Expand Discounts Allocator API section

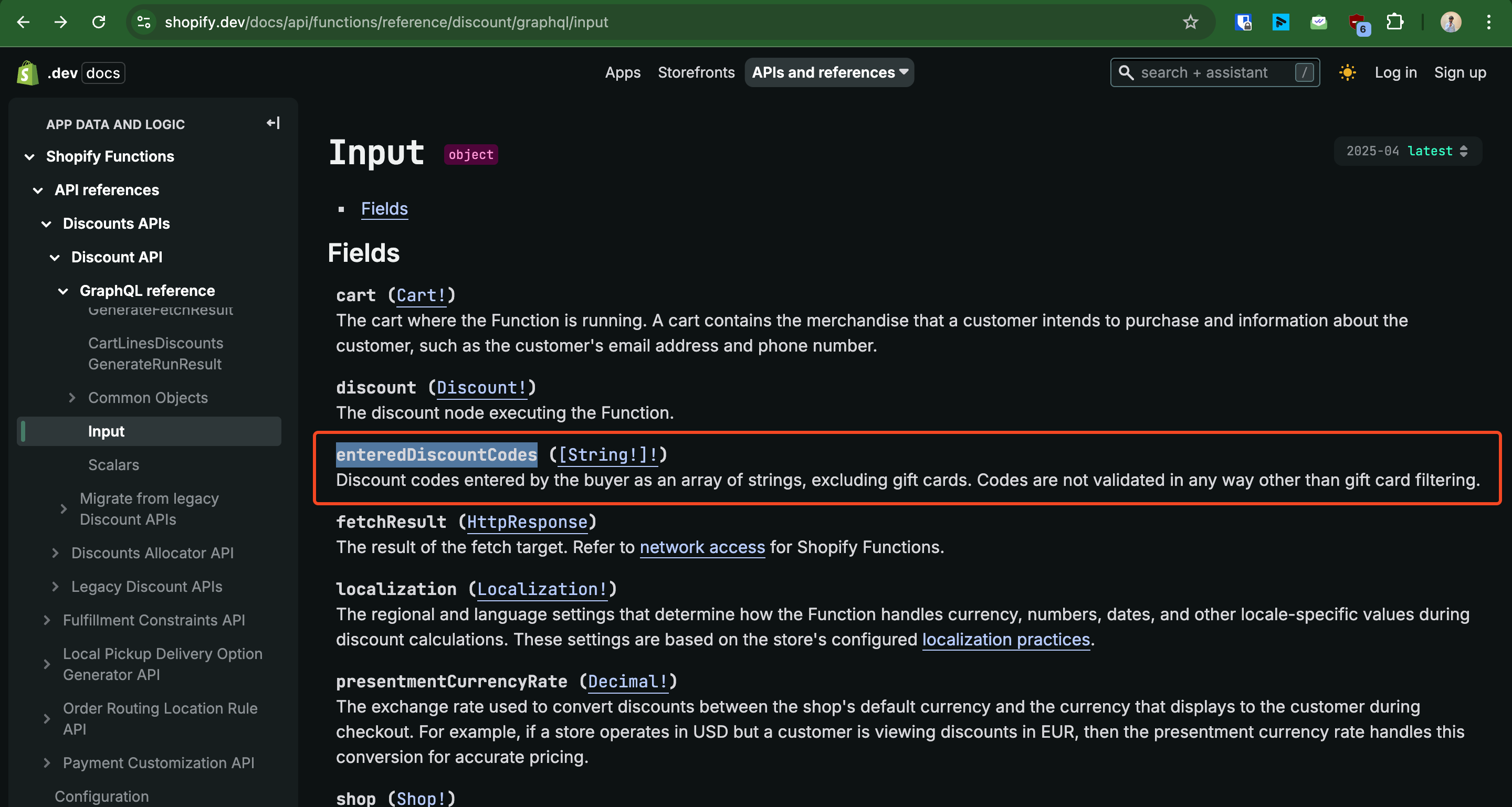[55, 553]
